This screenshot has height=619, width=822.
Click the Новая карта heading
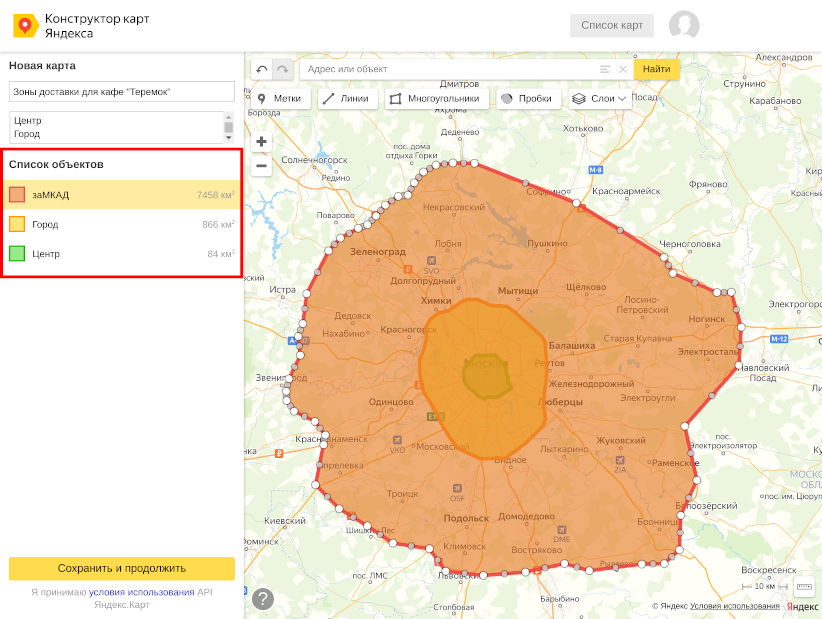tap(42, 66)
